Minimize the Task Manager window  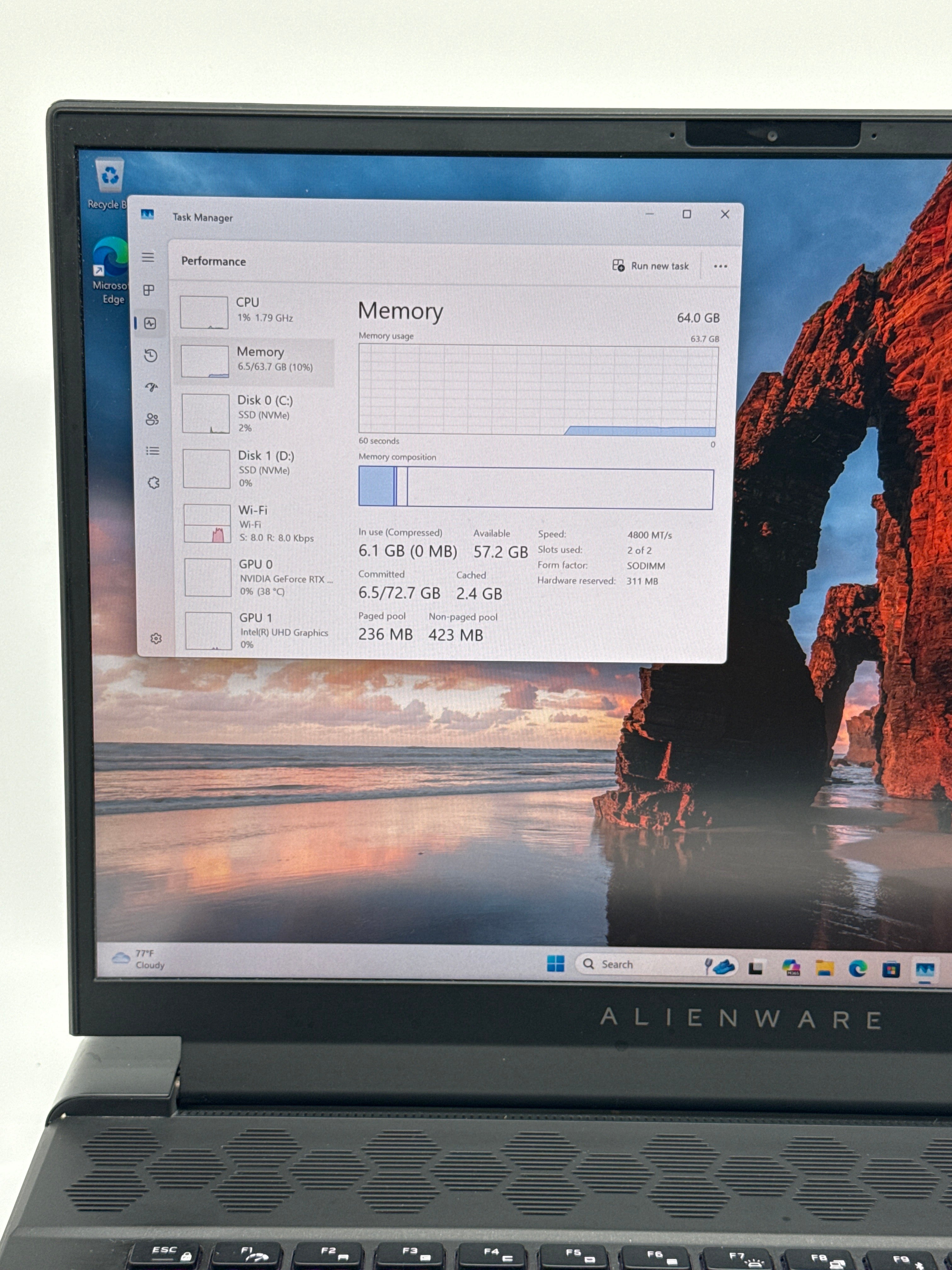649,214
